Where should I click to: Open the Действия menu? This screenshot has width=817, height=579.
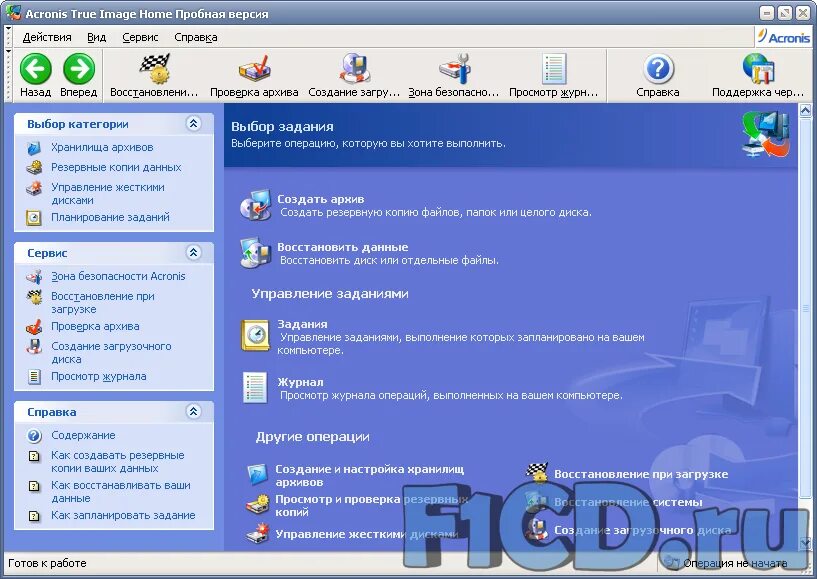click(x=47, y=36)
